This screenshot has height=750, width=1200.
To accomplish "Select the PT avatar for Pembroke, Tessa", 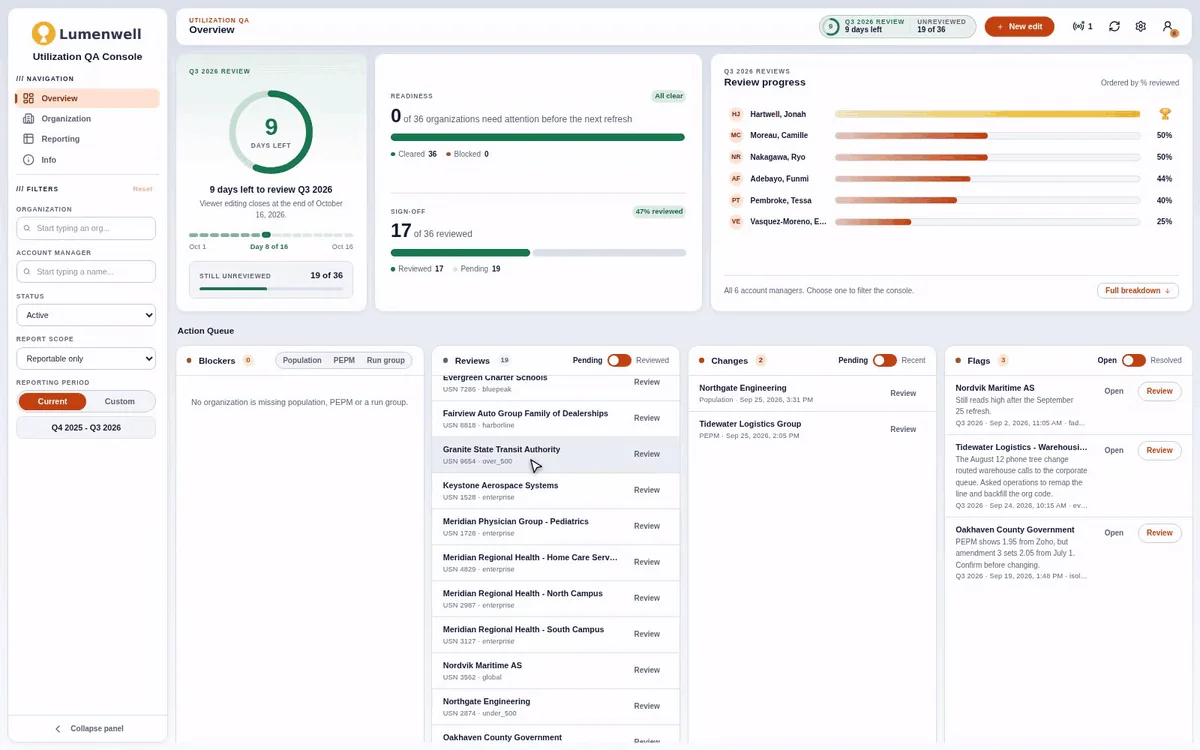I will [736, 200].
